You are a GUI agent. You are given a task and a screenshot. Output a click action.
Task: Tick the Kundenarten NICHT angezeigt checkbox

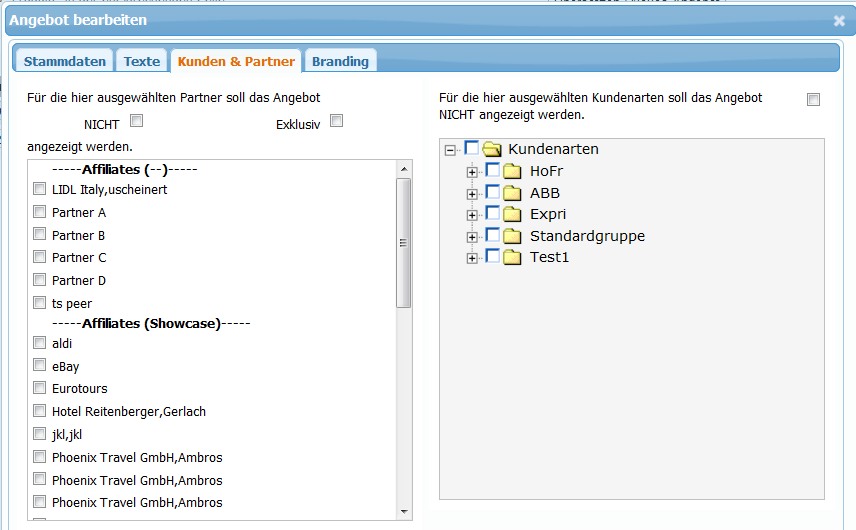point(814,99)
